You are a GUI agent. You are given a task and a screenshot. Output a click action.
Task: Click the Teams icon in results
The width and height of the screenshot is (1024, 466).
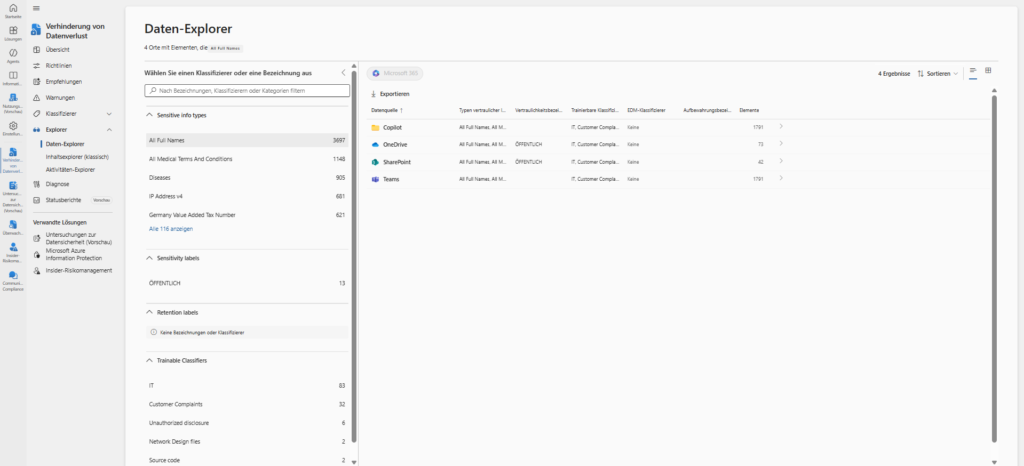pyautogui.click(x=375, y=178)
